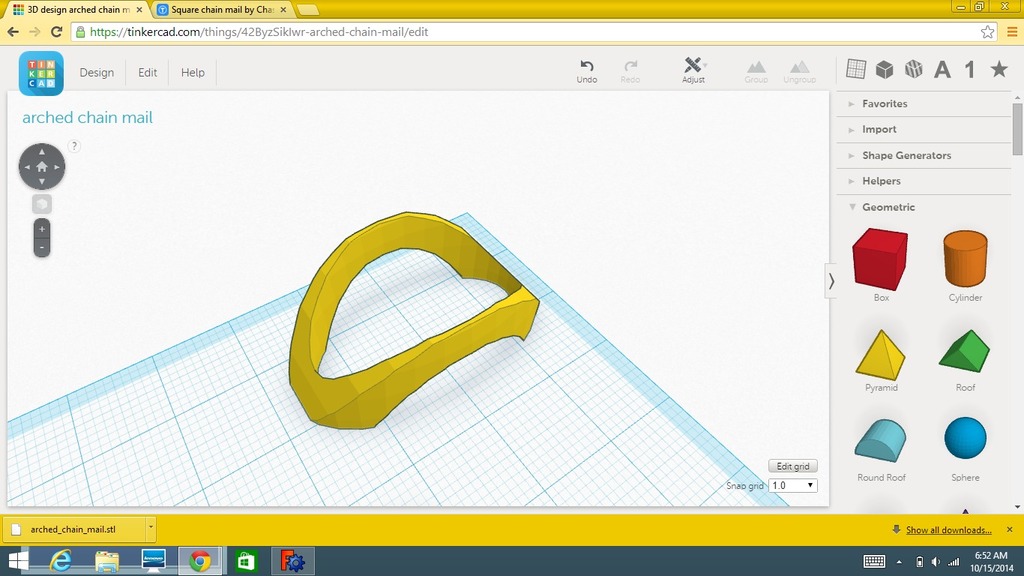Click the volume icon in system tray
This screenshot has height=576, width=1024.
(936, 562)
